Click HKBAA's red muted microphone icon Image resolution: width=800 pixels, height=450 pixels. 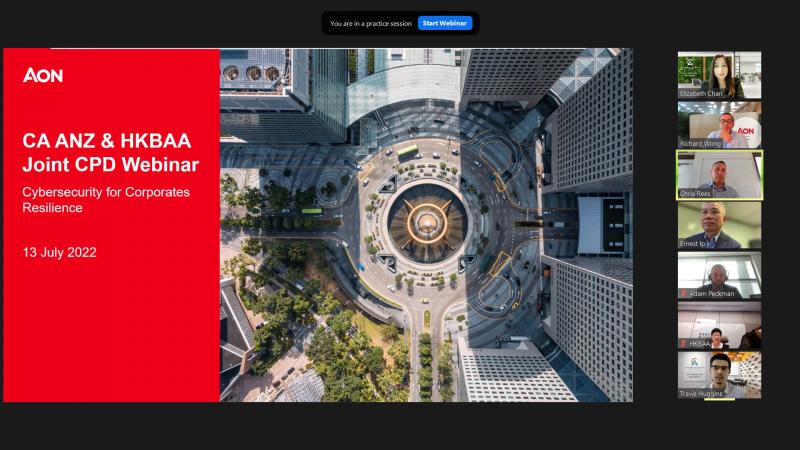pos(684,344)
